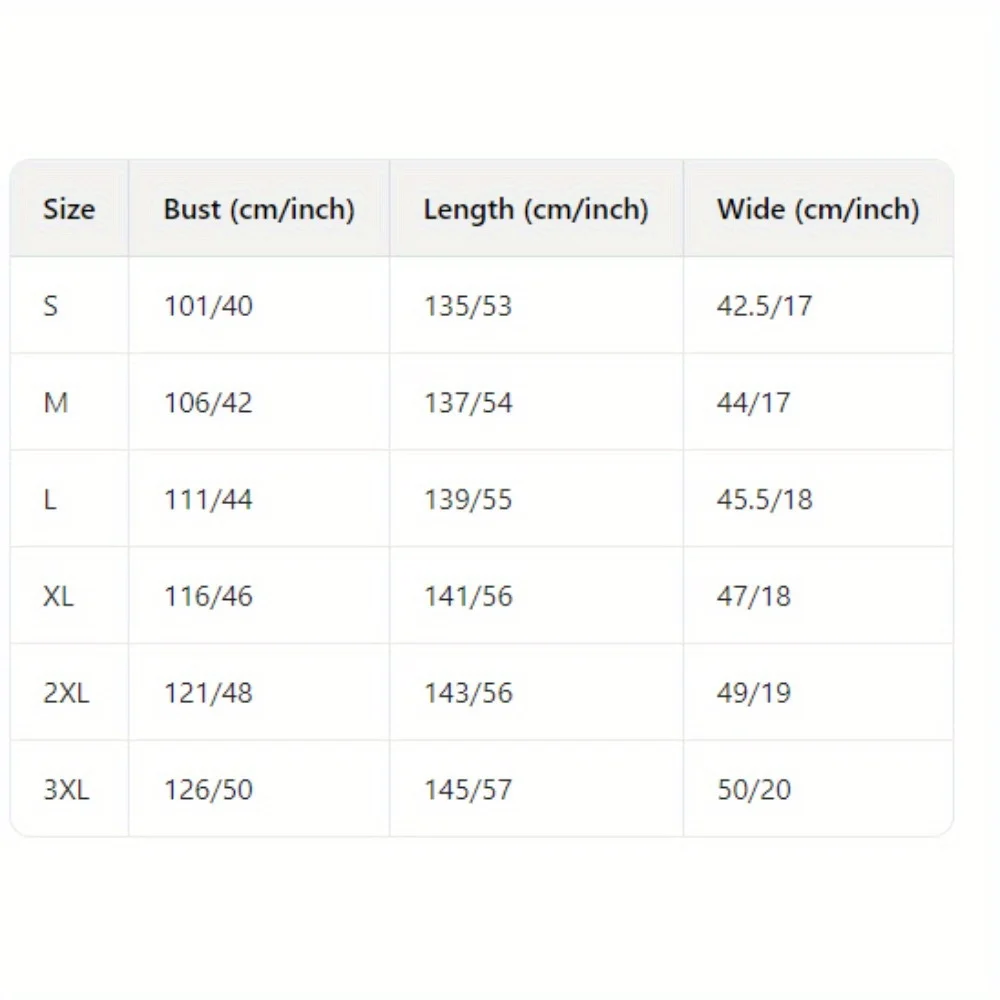Image resolution: width=1000 pixels, height=1000 pixels.
Task: Click bust value 116/46
Action: 208,596
